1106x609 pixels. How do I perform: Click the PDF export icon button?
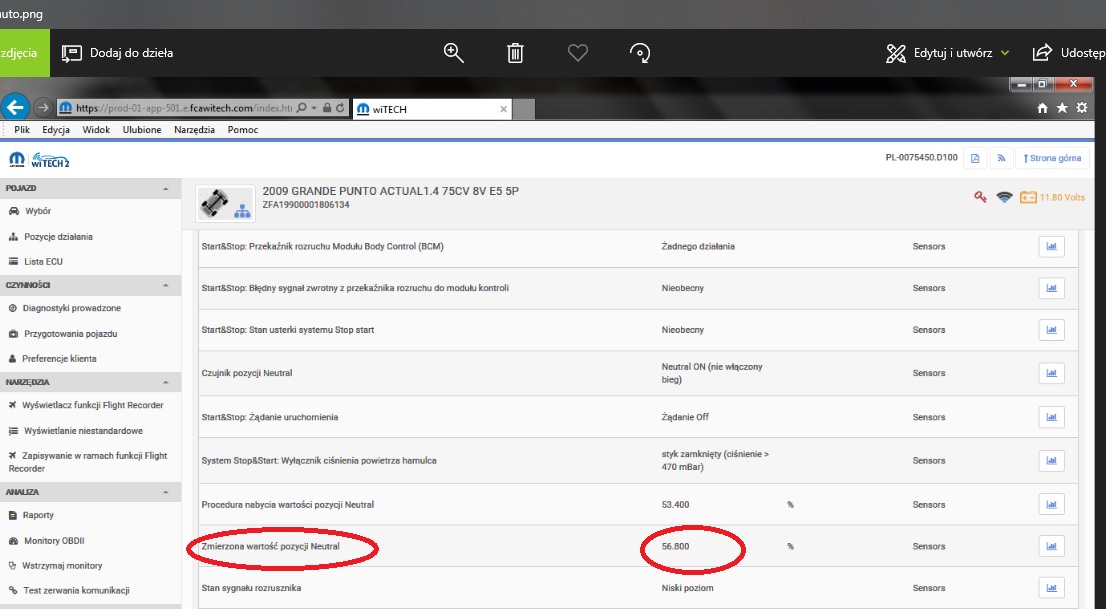[x=975, y=158]
